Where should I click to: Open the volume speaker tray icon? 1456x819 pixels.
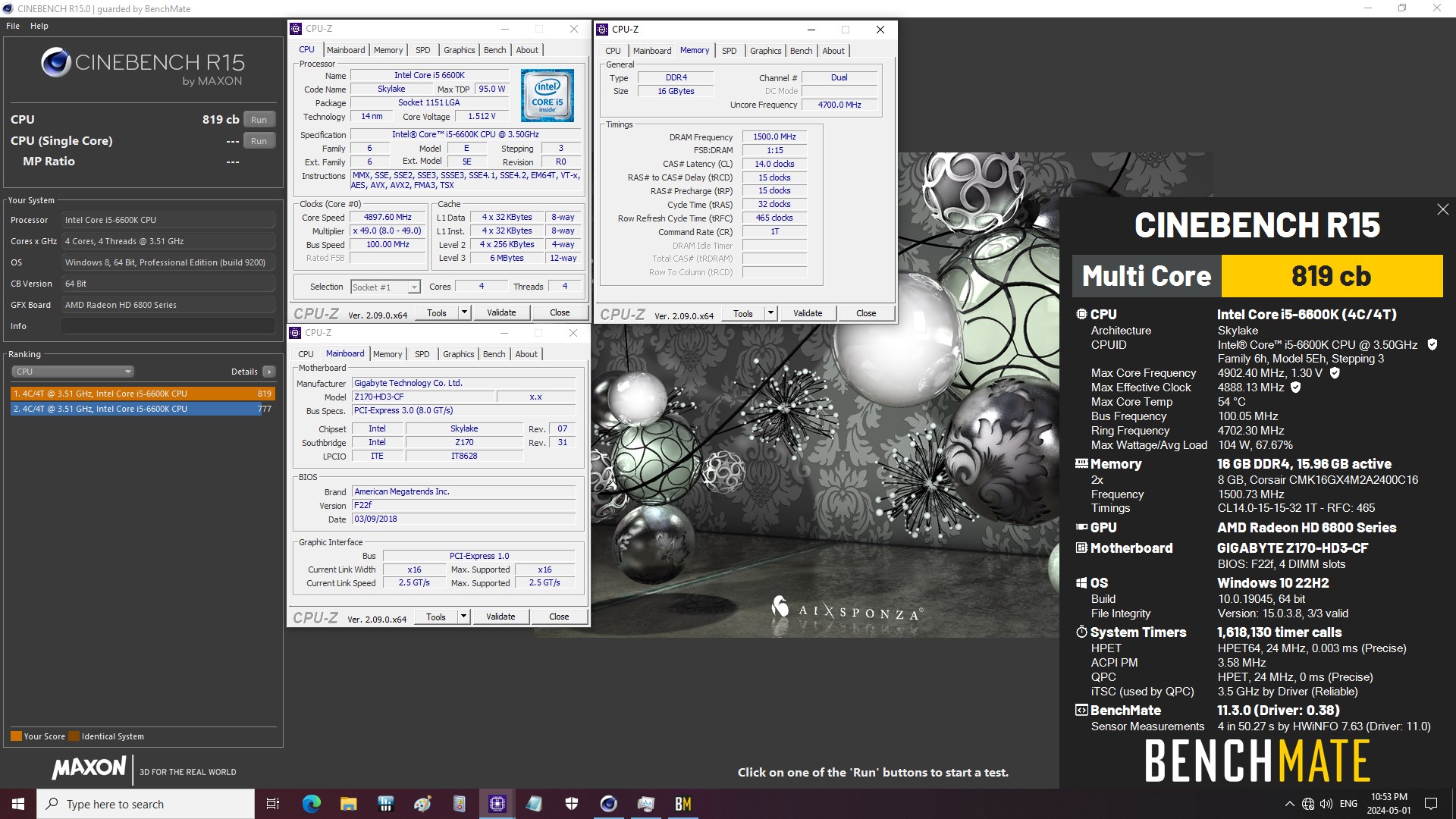(1326, 804)
